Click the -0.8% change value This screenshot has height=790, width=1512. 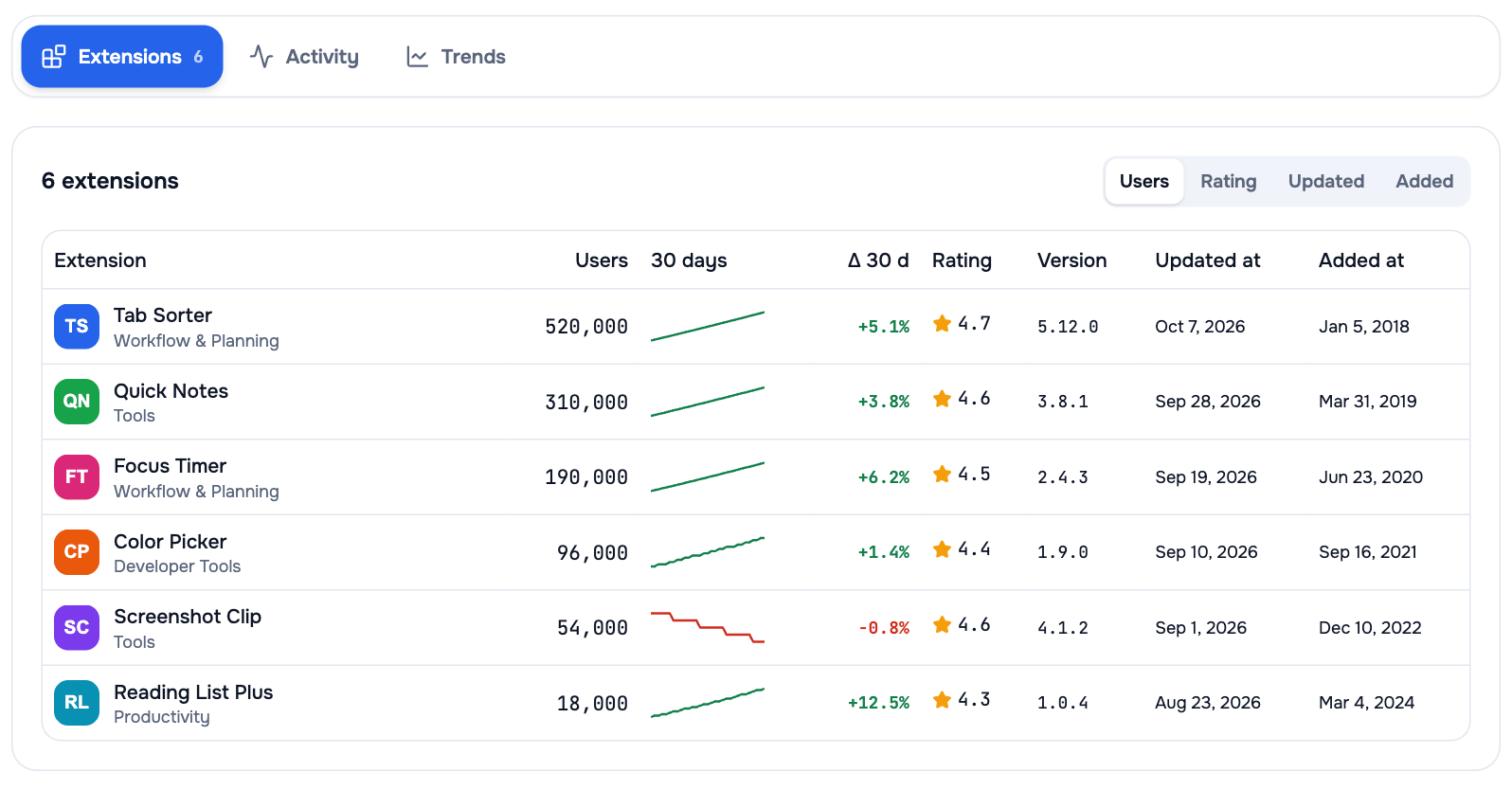pyautogui.click(x=884, y=628)
